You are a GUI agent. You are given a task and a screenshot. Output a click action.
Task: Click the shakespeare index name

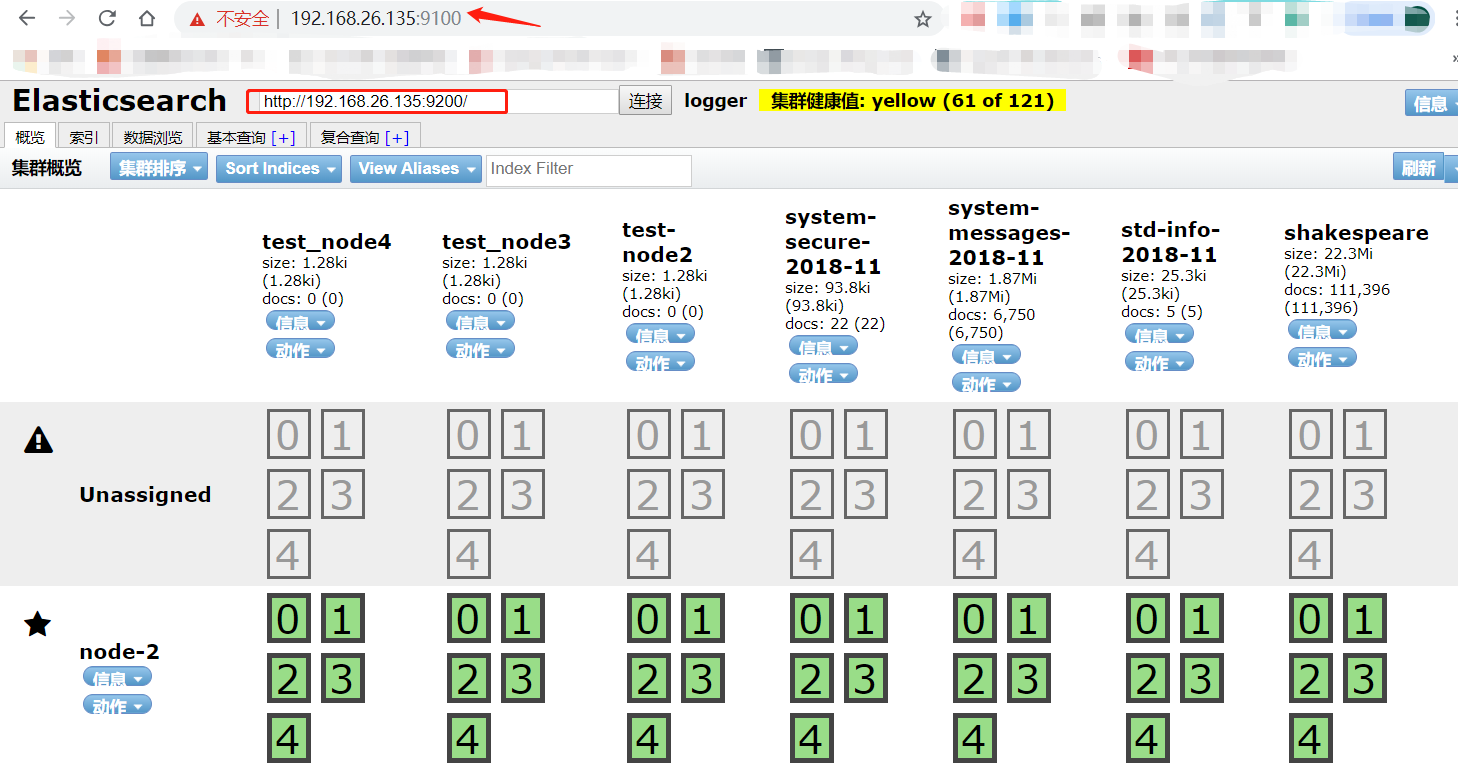pyautogui.click(x=1356, y=233)
